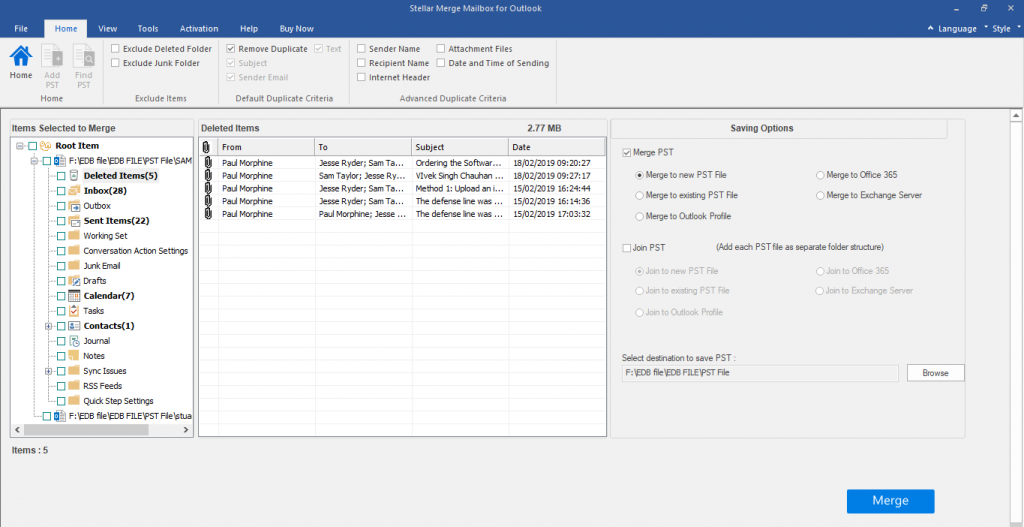Check the Internet Header criteria box
The image size is (1024, 527).
tap(361, 78)
